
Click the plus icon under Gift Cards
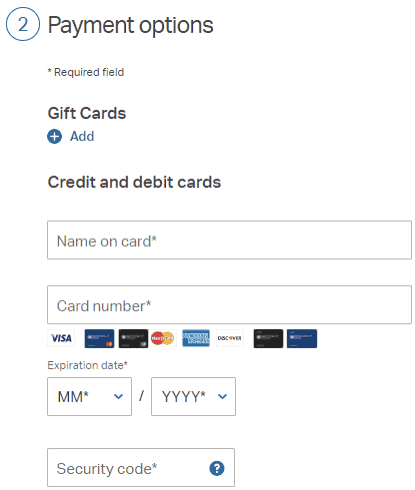[x=54, y=136]
